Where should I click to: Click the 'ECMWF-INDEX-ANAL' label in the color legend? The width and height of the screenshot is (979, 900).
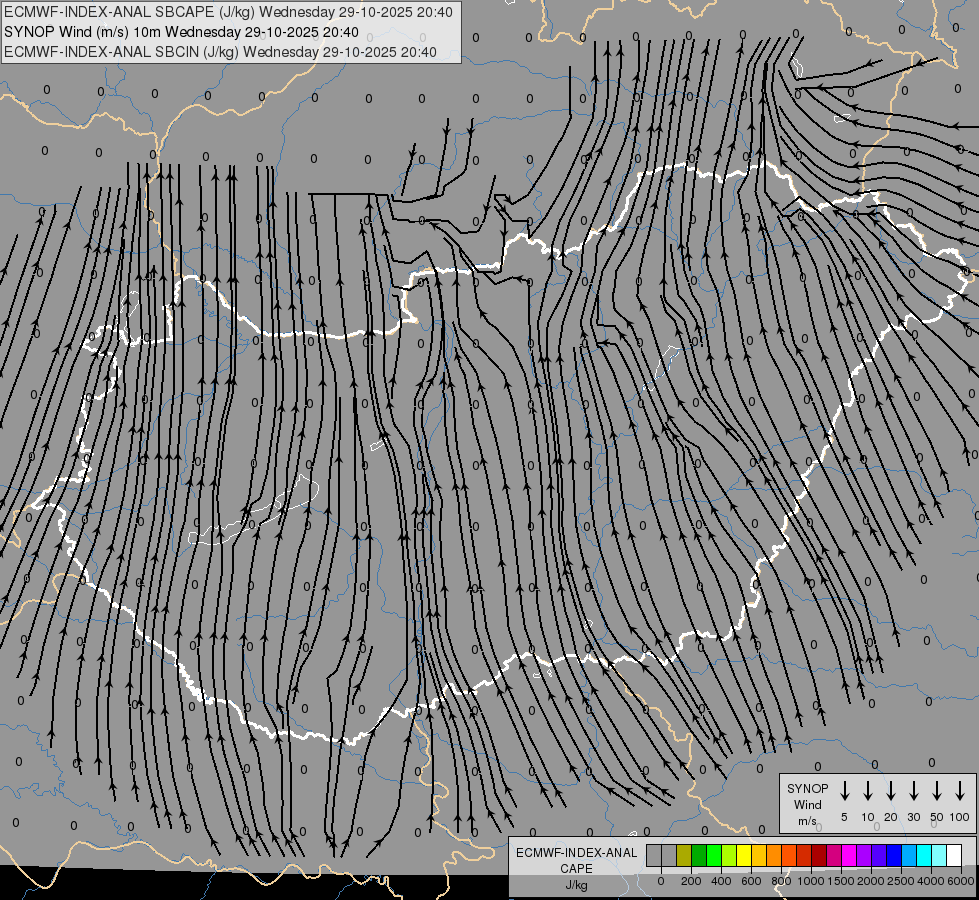tap(576, 853)
